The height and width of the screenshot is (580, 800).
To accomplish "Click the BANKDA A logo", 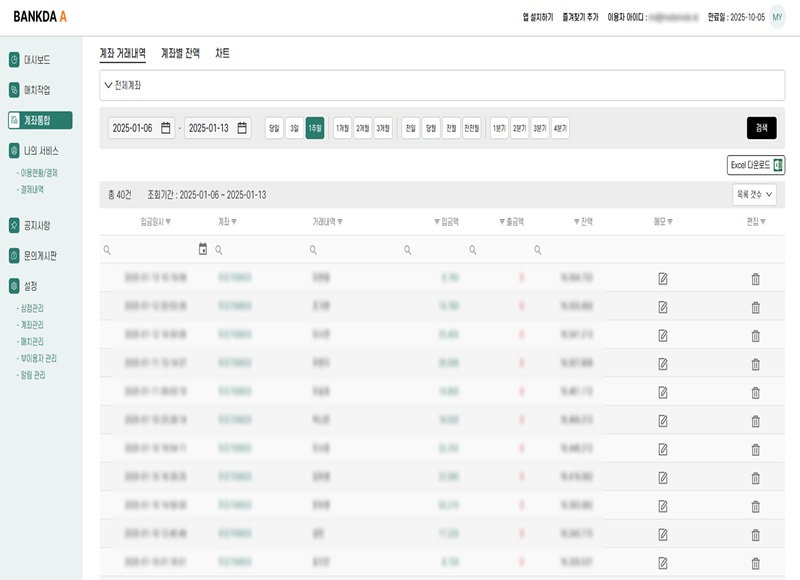I will tap(40, 17).
